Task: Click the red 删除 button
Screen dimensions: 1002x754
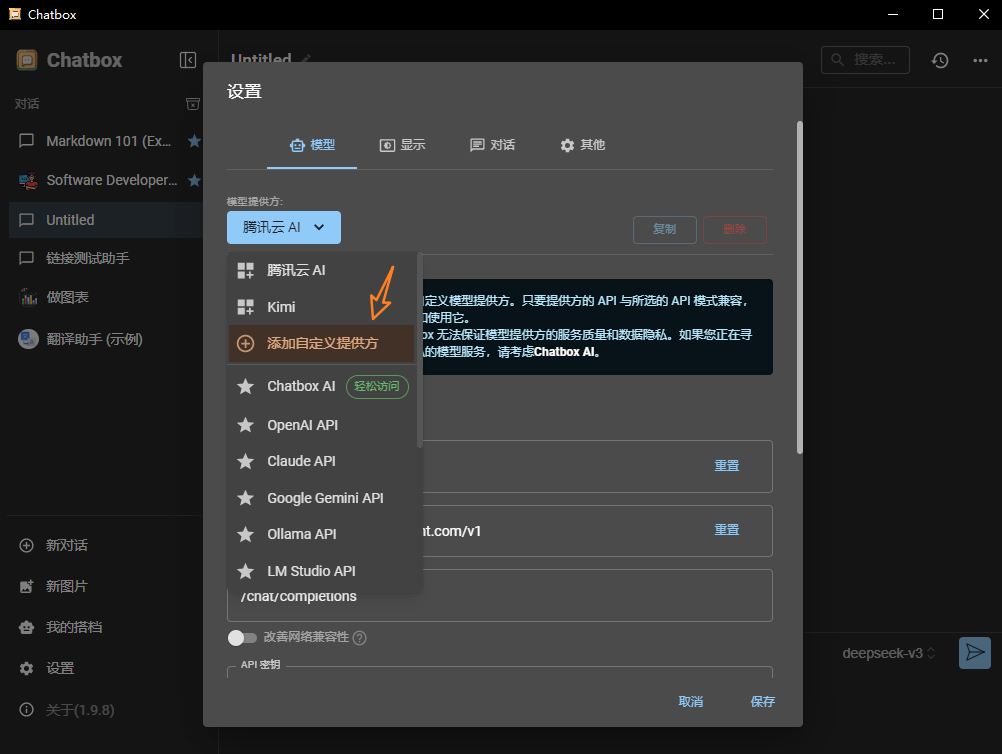Action: [x=735, y=229]
